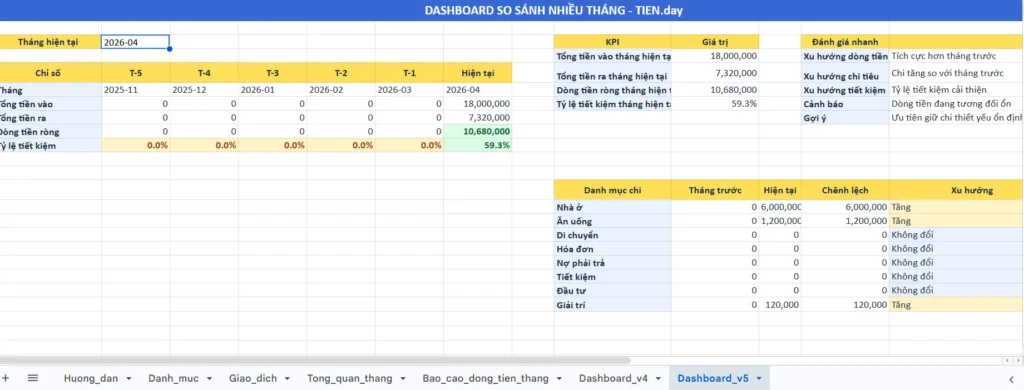Select the green 59.3% savings rate cell
Screen dimensions: 1024x390
478,146
